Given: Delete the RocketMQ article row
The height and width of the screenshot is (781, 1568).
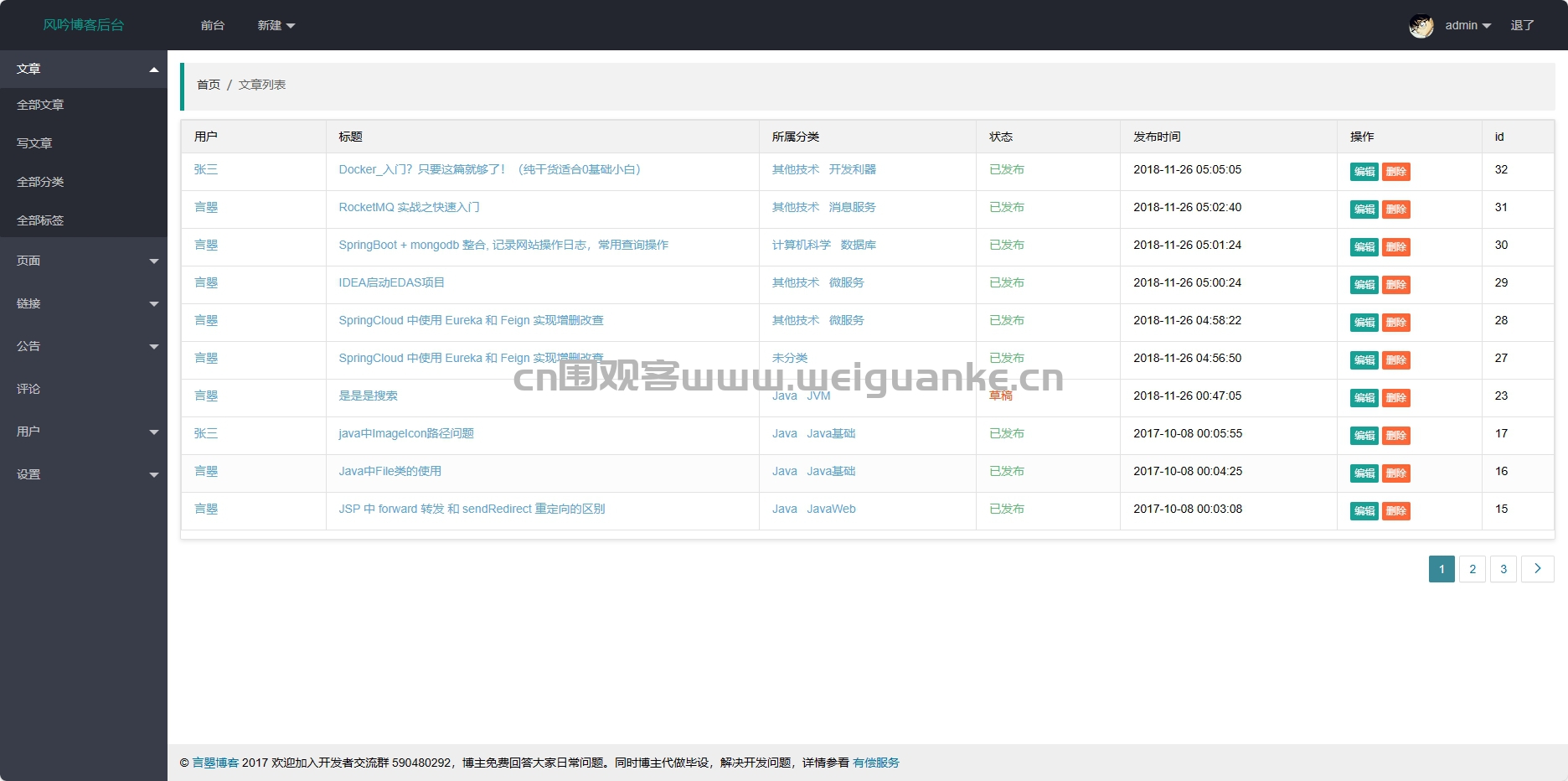Looking at the screenshot, I should pyautogui.click(x=1396, y=209).
